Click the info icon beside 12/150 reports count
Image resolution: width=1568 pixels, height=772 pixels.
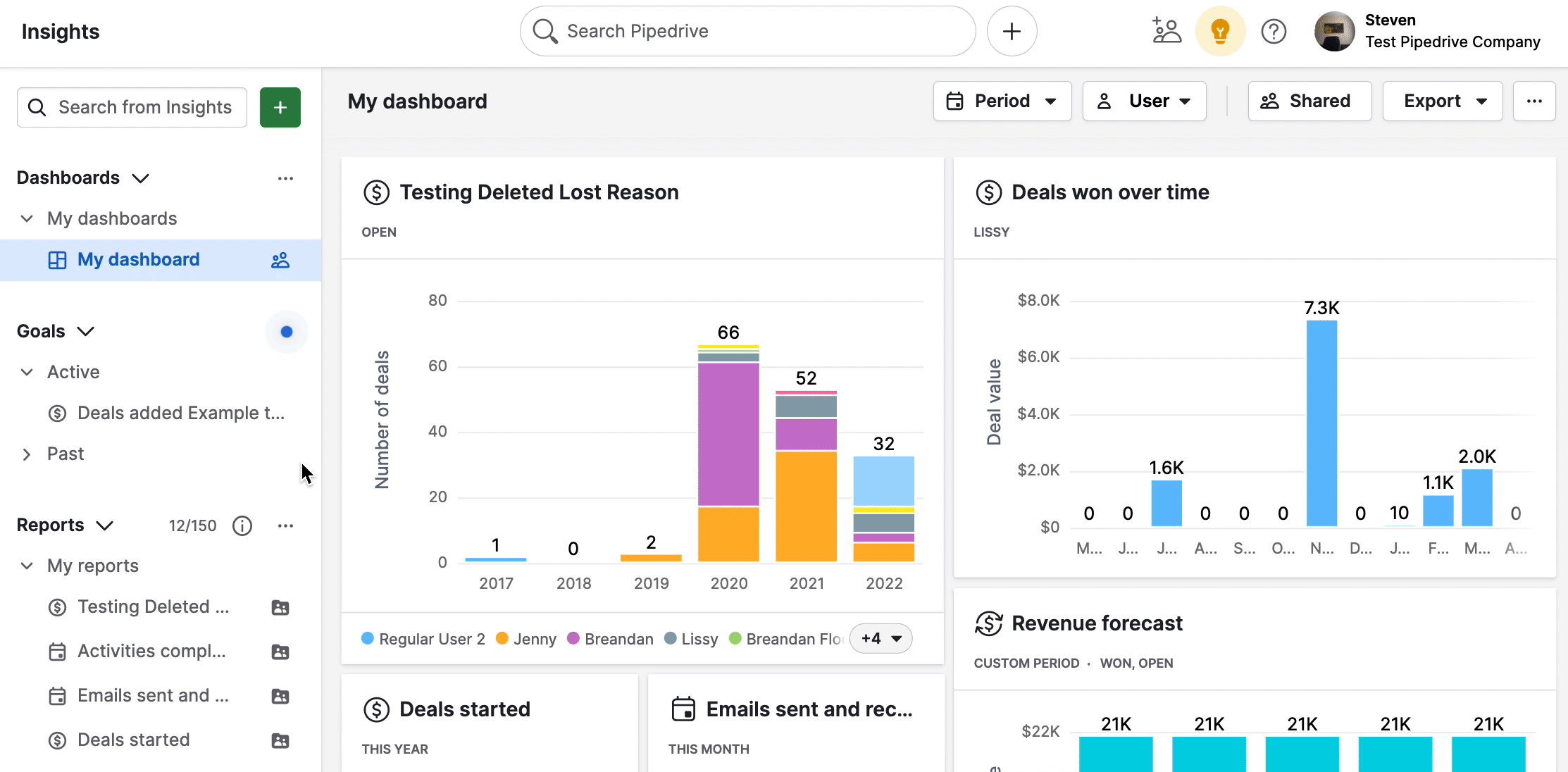(x=242, y=525)
